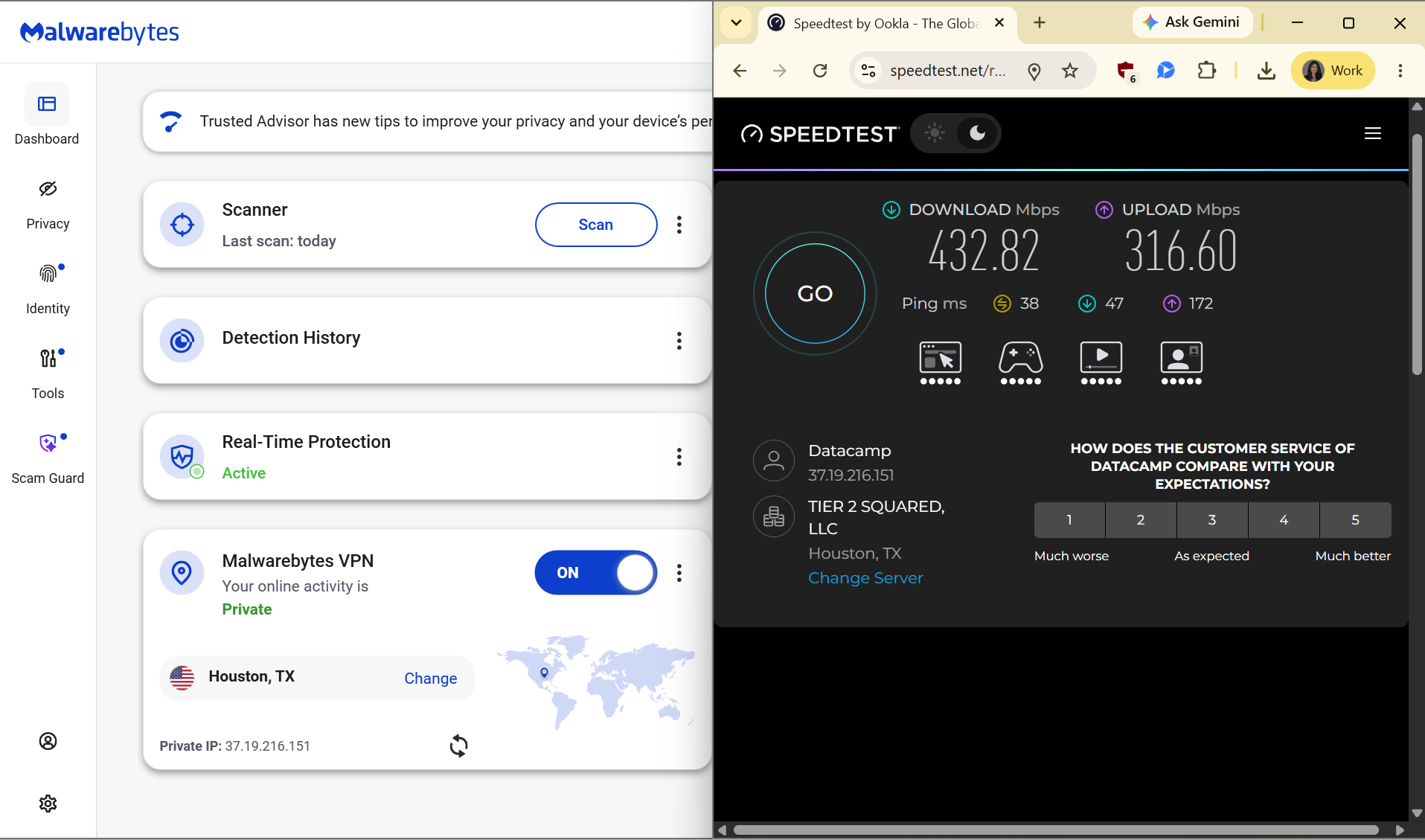
Task: Click the Private IP 37.19.216.151 text
Action: click(234, 746)
